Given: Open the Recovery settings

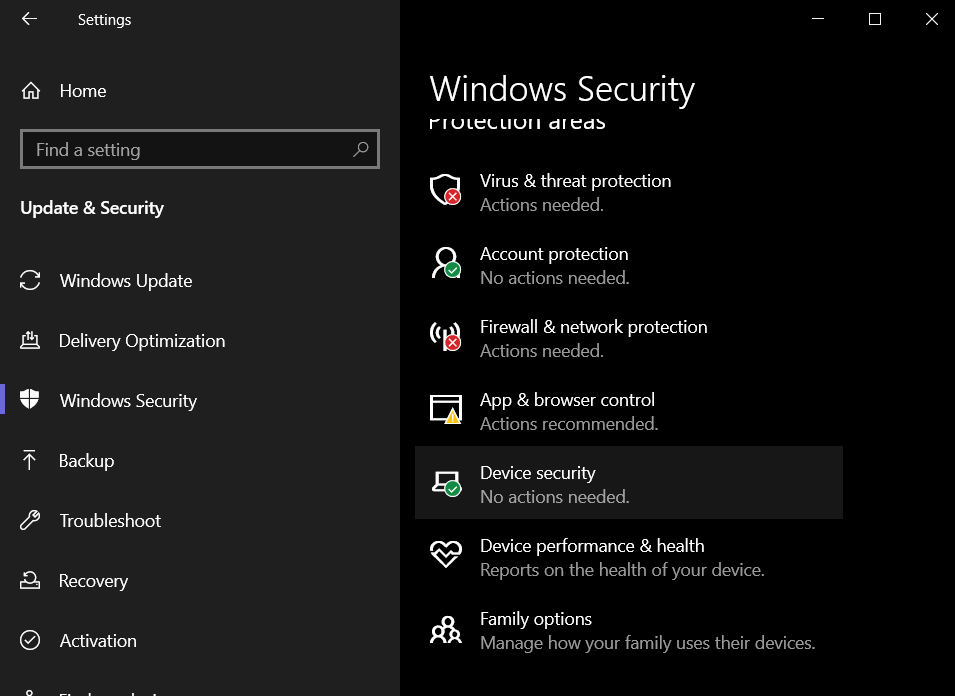Looking at the screenshot, I should (93, 581).
